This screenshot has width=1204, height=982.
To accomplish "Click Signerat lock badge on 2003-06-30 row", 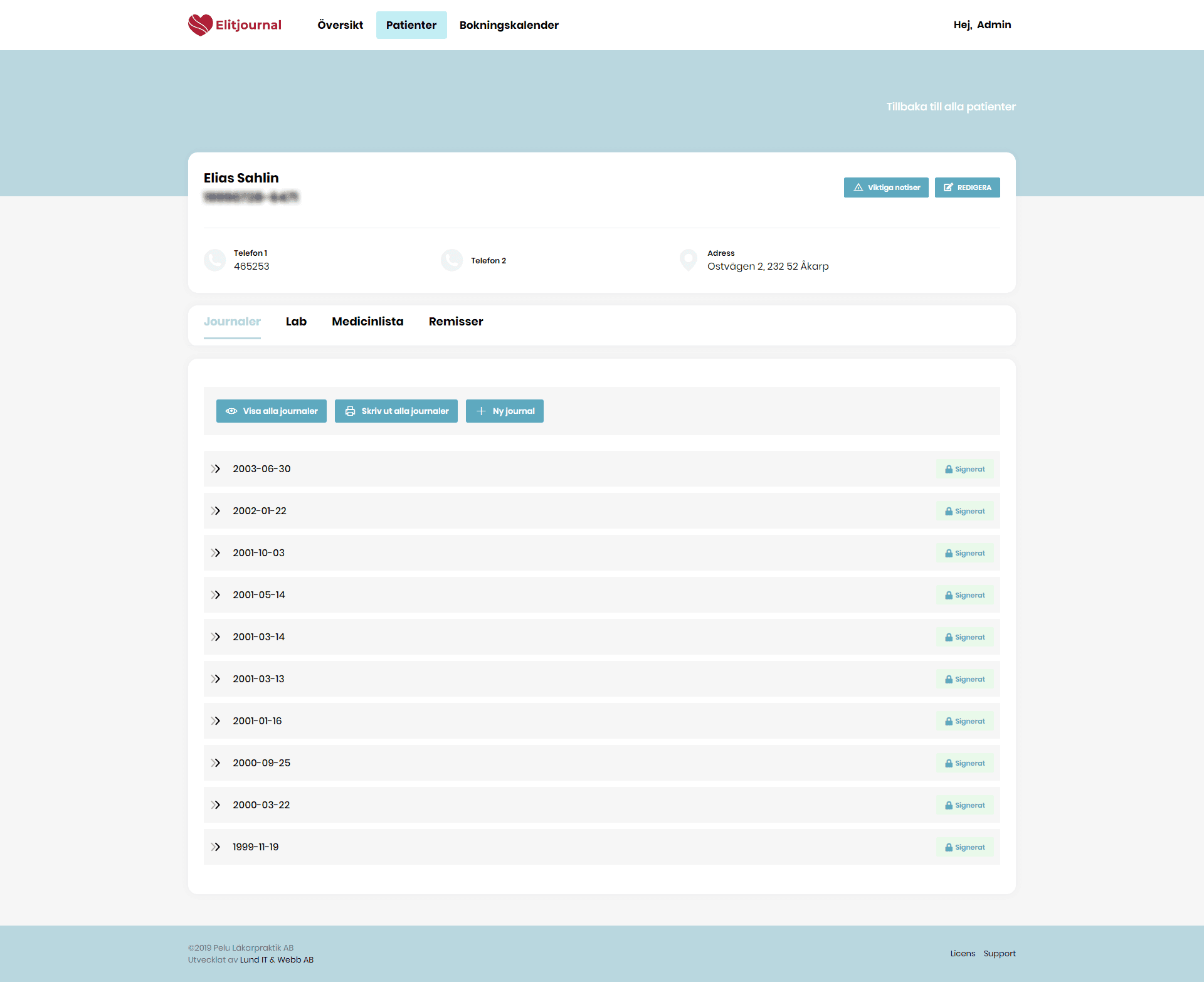I will point(965,469).
